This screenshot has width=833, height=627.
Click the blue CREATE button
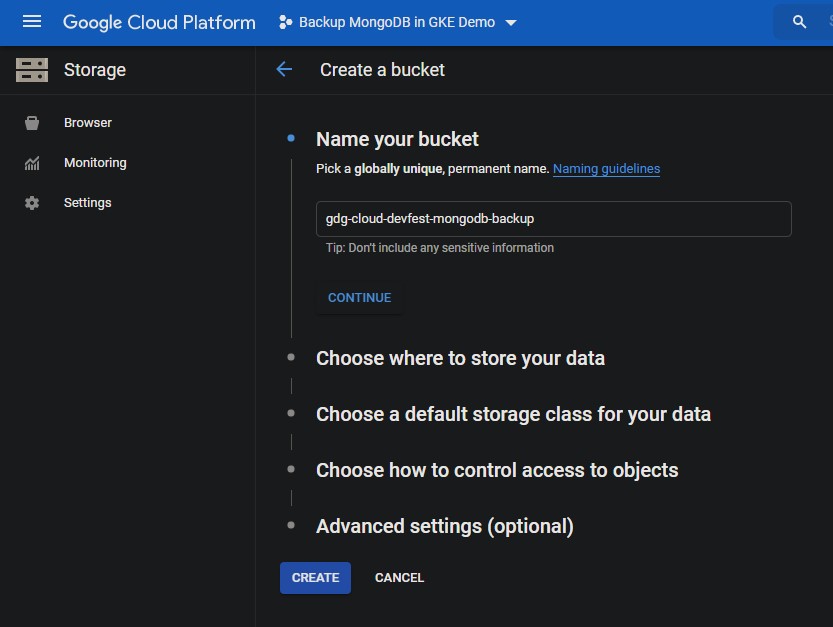tap(315, 578)
